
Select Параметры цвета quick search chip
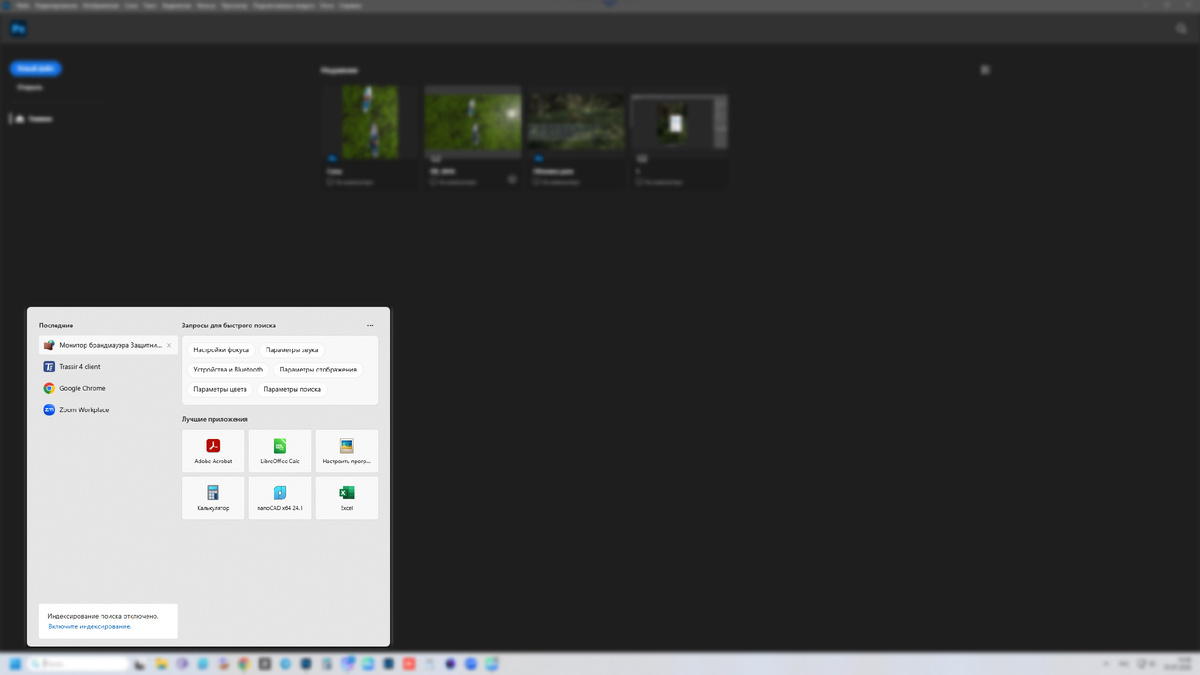(220, 389)
